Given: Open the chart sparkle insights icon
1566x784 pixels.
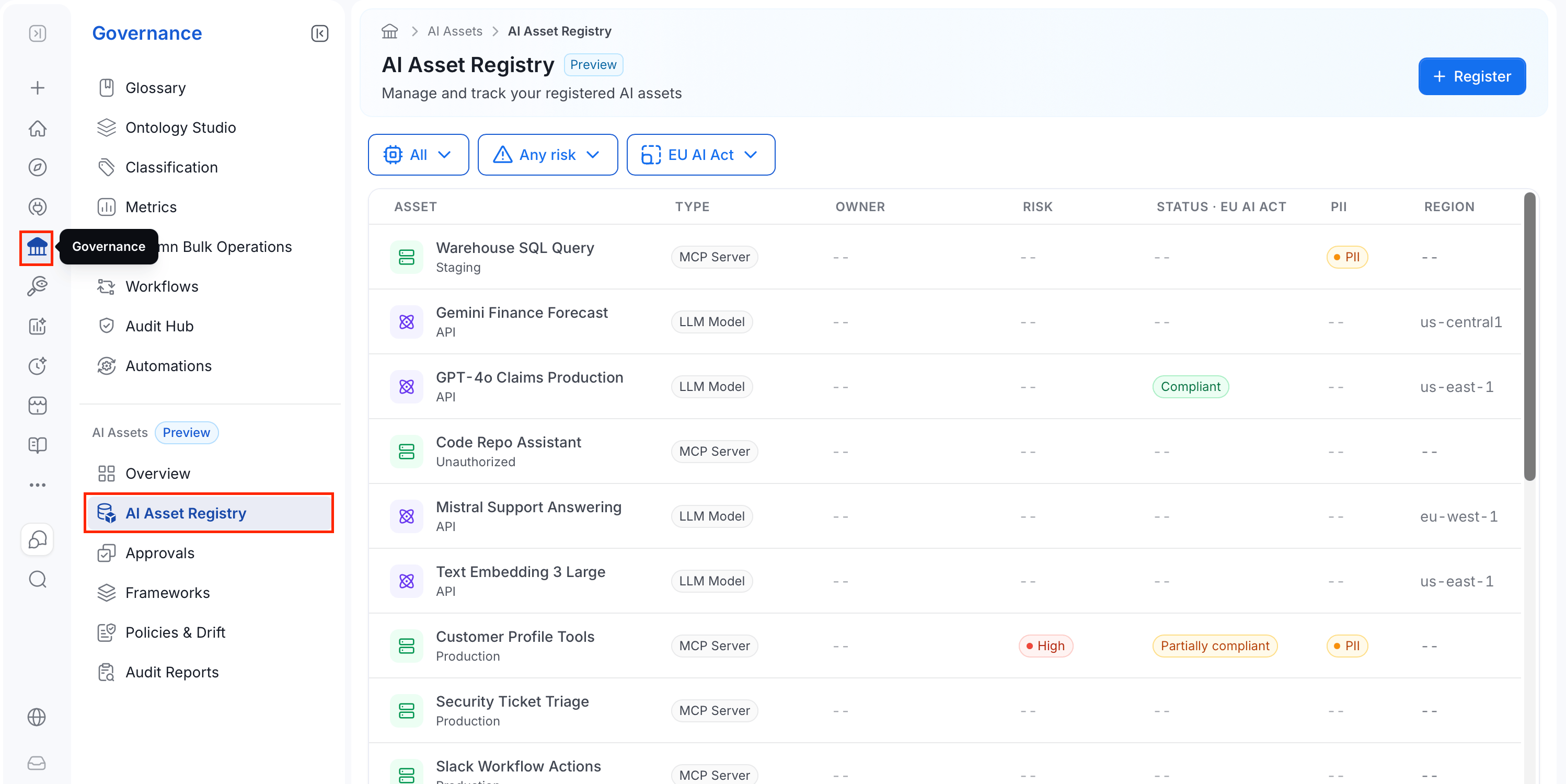Looking at the screenshot, I should pyautogui.click(x=38, y=326).
